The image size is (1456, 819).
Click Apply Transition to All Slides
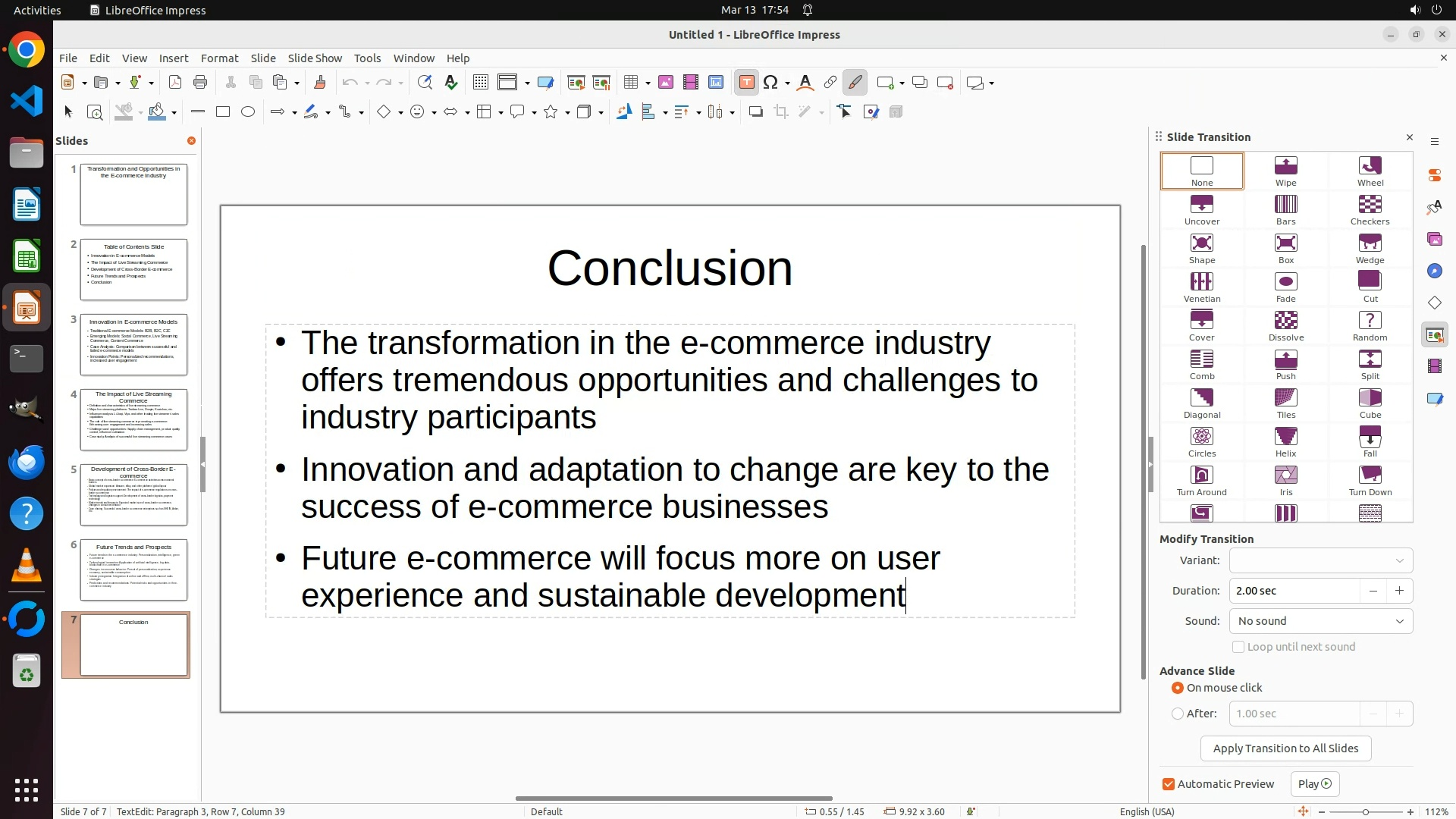click(x=1285, y=748)
